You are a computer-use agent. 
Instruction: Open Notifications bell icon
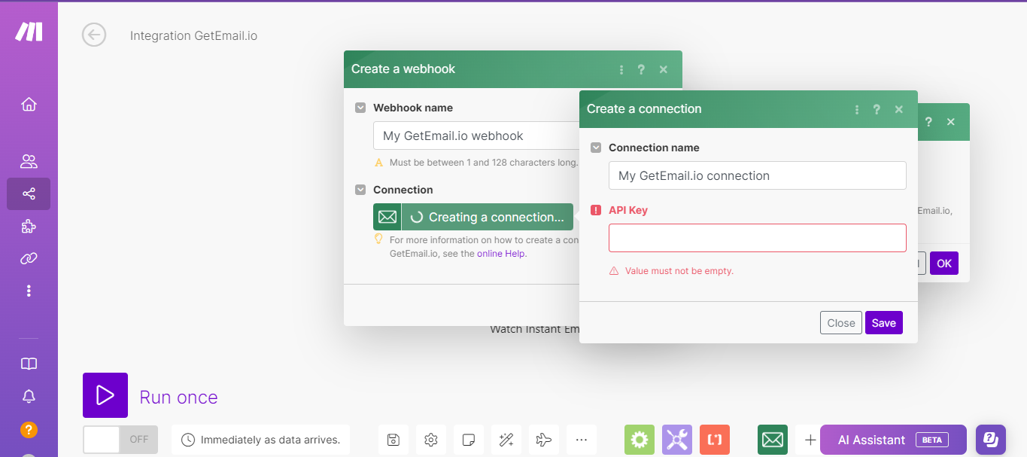coord(29,397)
